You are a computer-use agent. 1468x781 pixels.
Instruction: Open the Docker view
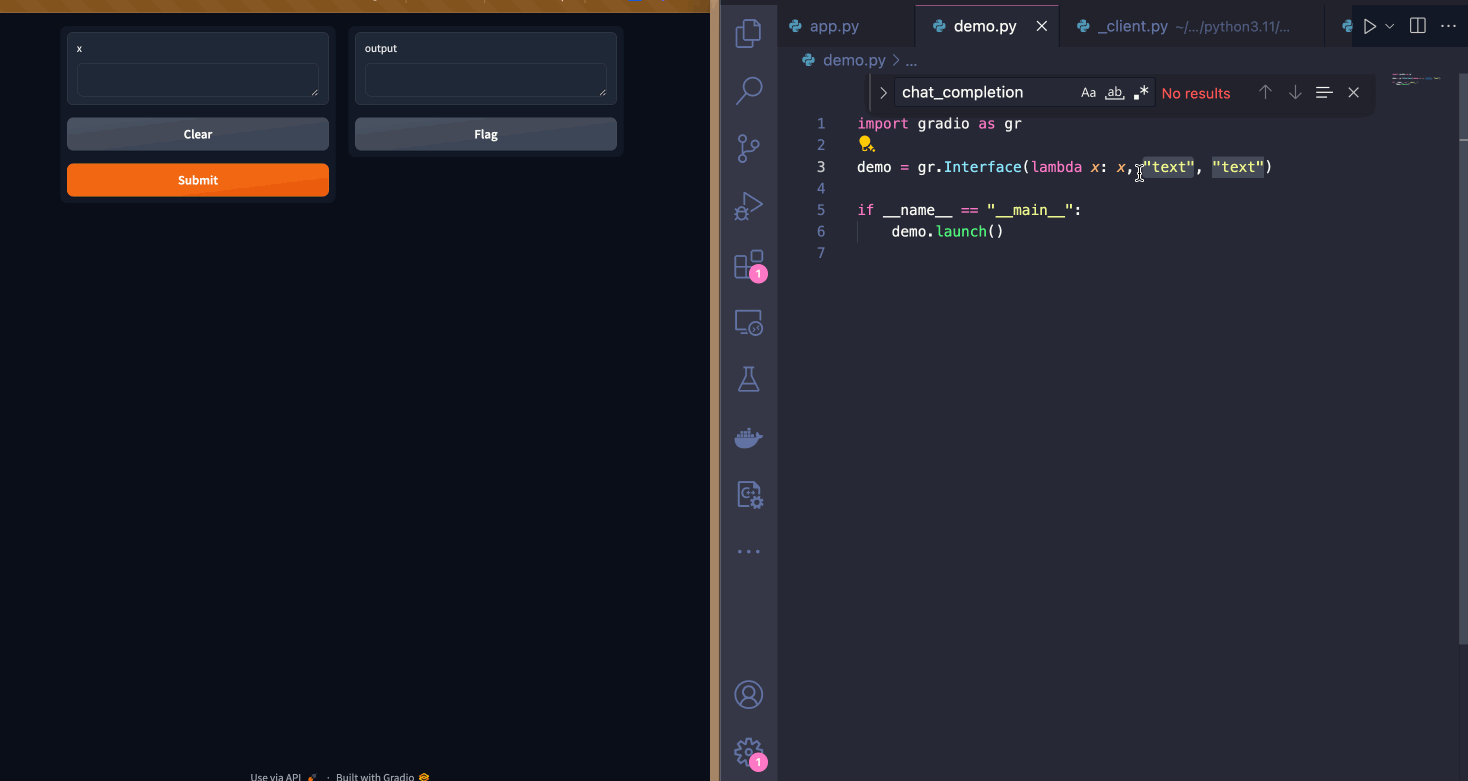pyautogui.click(x=748, y=437)
